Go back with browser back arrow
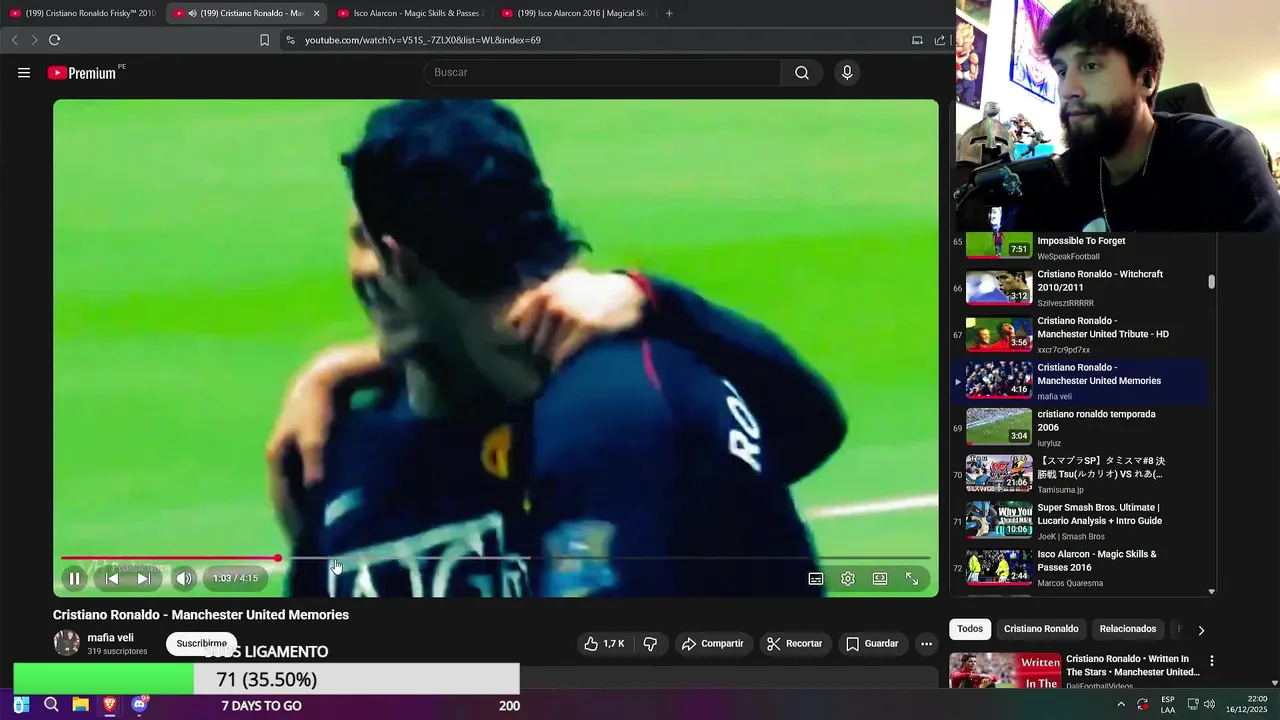The height and width of the screenshot is (720, 1280). [14, 40]
